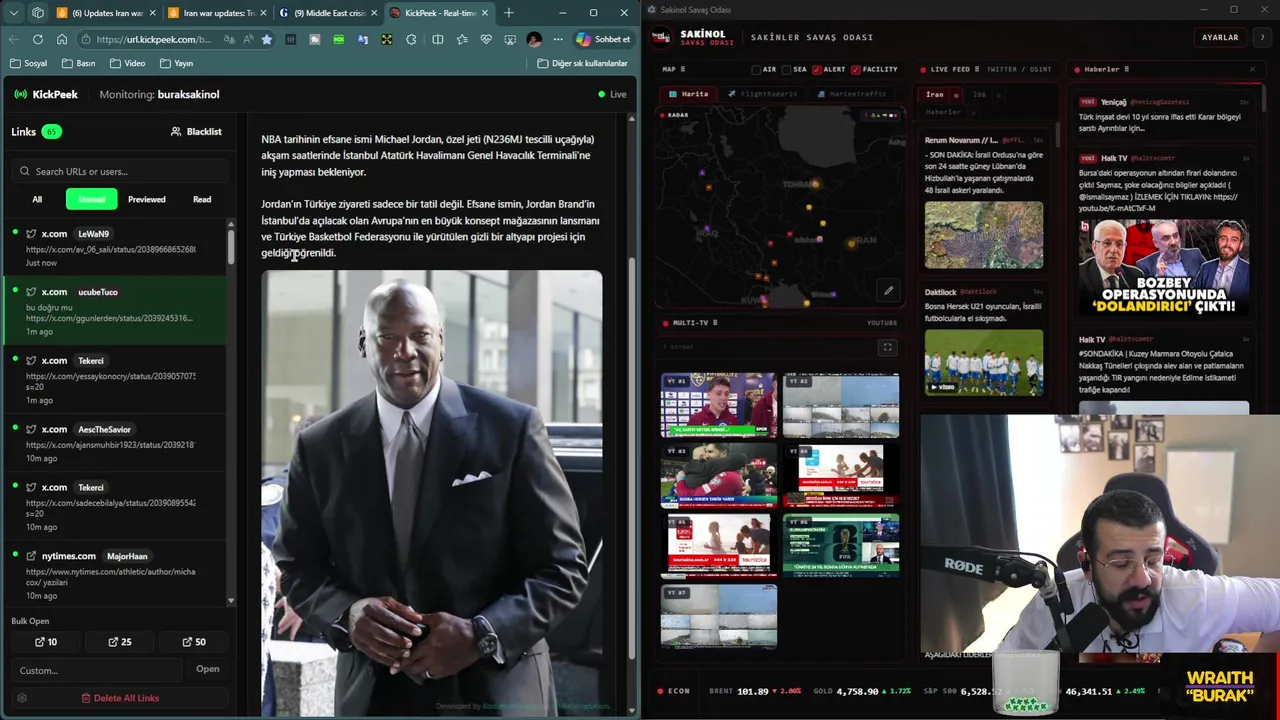Open the Basın bookmarks folder
The height and width of the screenshot is (720, 1280).
click(x=78, y=63)
